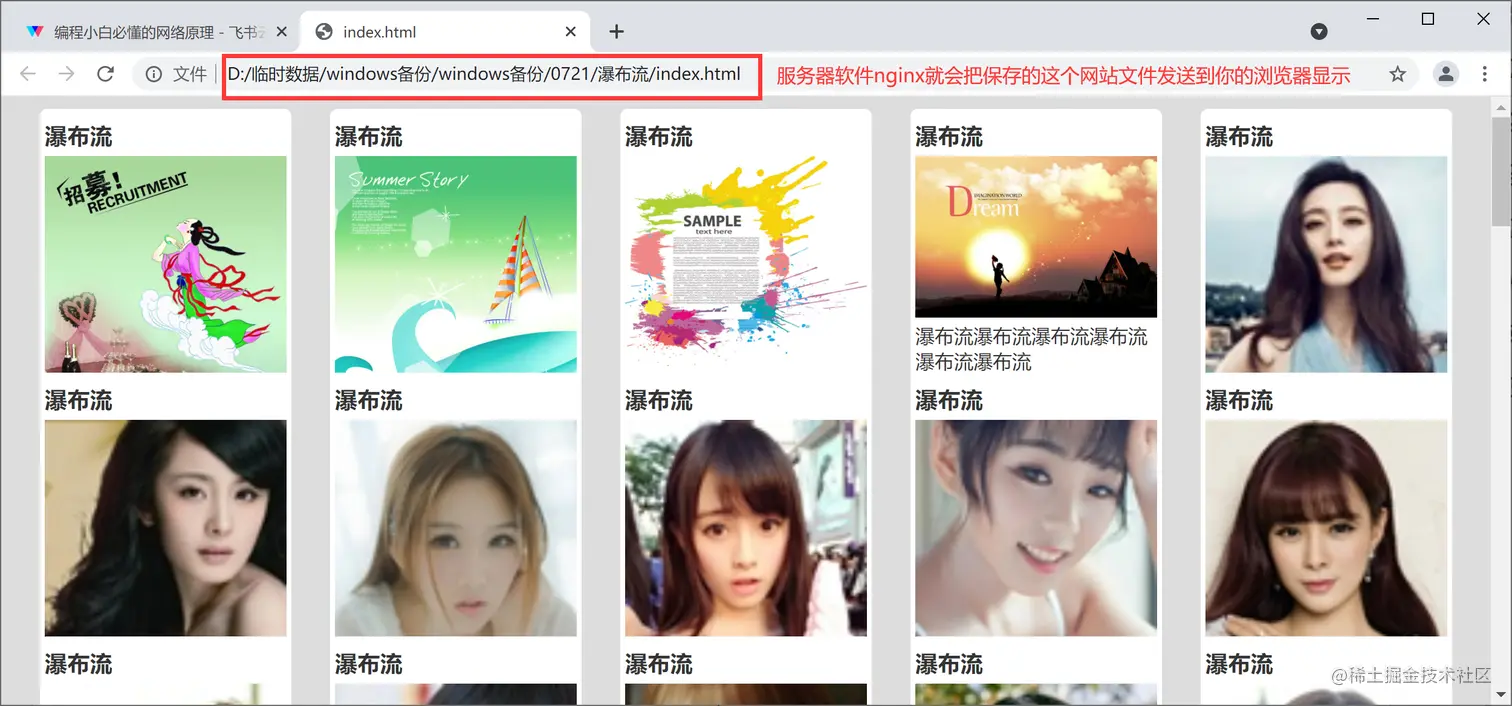The width and height of the screenshot is (1512, 706).
Task: Click the browser forward arrow
Action: (66, 74)
